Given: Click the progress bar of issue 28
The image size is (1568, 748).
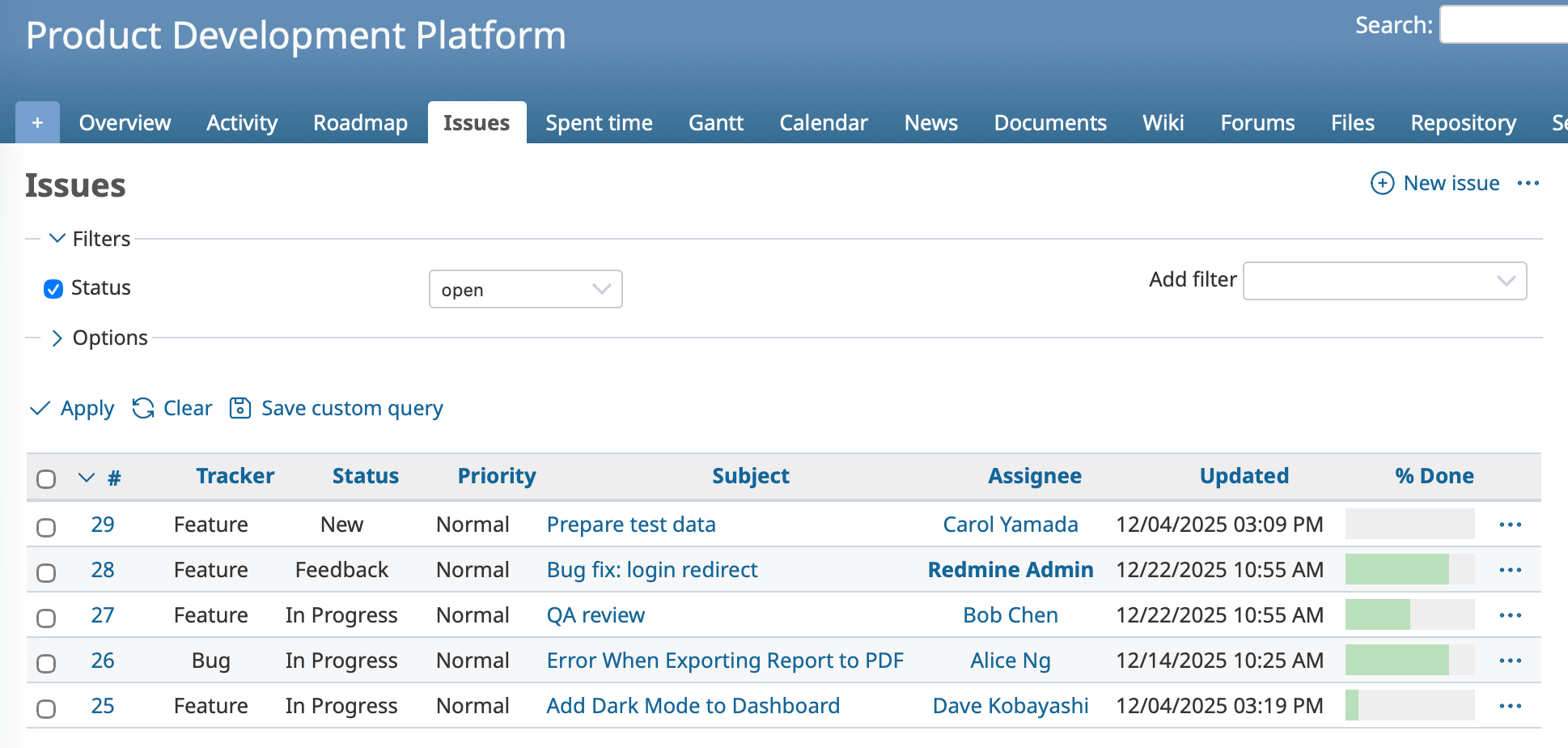Looking at the screenshot, I should [1409, 570].
